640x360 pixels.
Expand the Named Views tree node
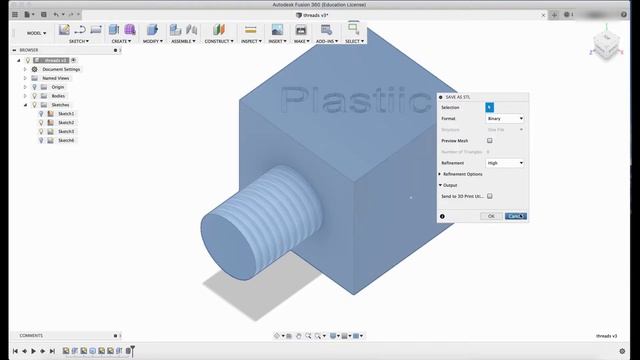coord(25,78)
